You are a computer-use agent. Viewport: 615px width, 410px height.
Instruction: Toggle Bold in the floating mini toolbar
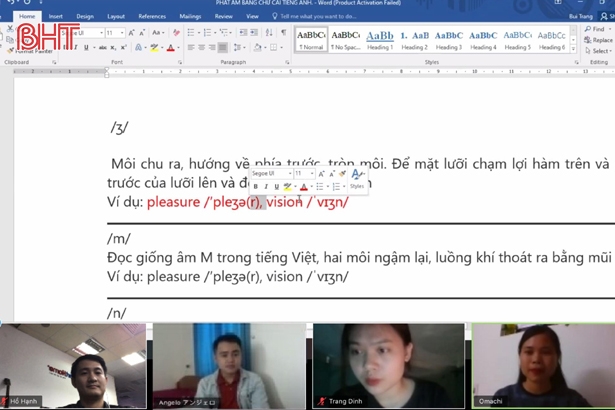coord(255,186)
